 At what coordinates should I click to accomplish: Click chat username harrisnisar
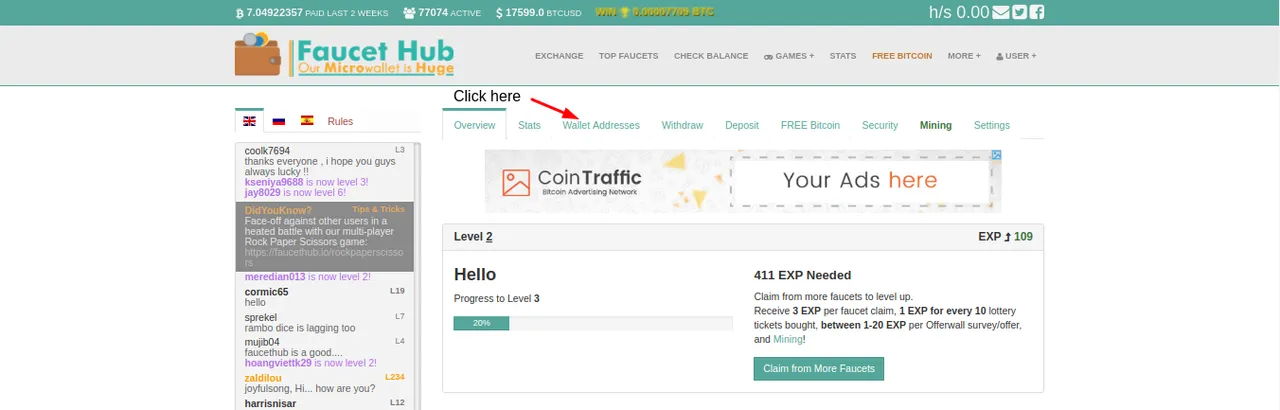tap(270, 403)
